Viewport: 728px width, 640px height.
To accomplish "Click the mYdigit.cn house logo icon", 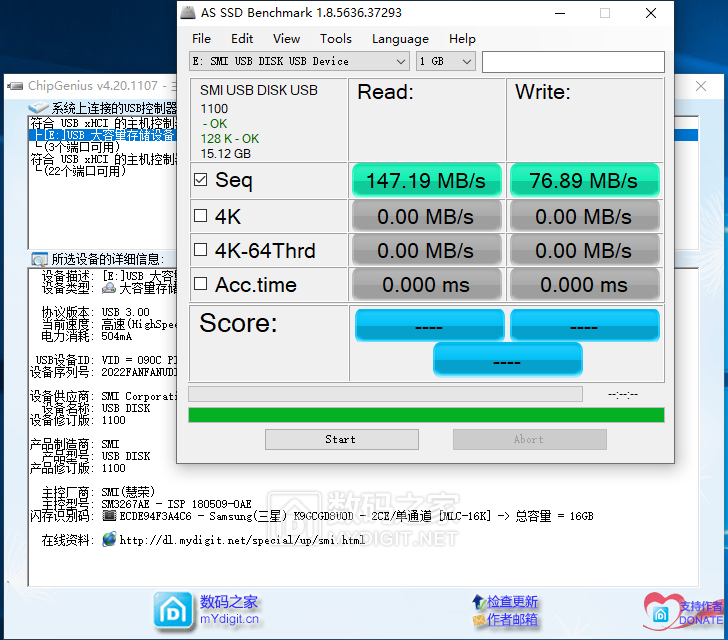I will 173,610.
